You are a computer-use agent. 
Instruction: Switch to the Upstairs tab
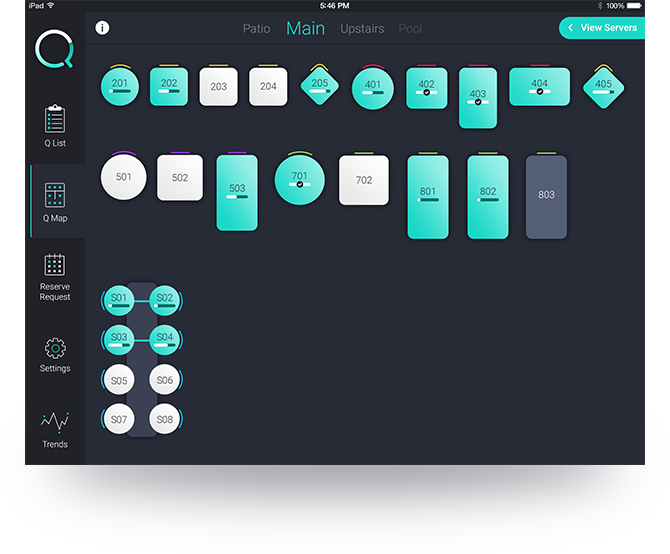click(362, 29)
